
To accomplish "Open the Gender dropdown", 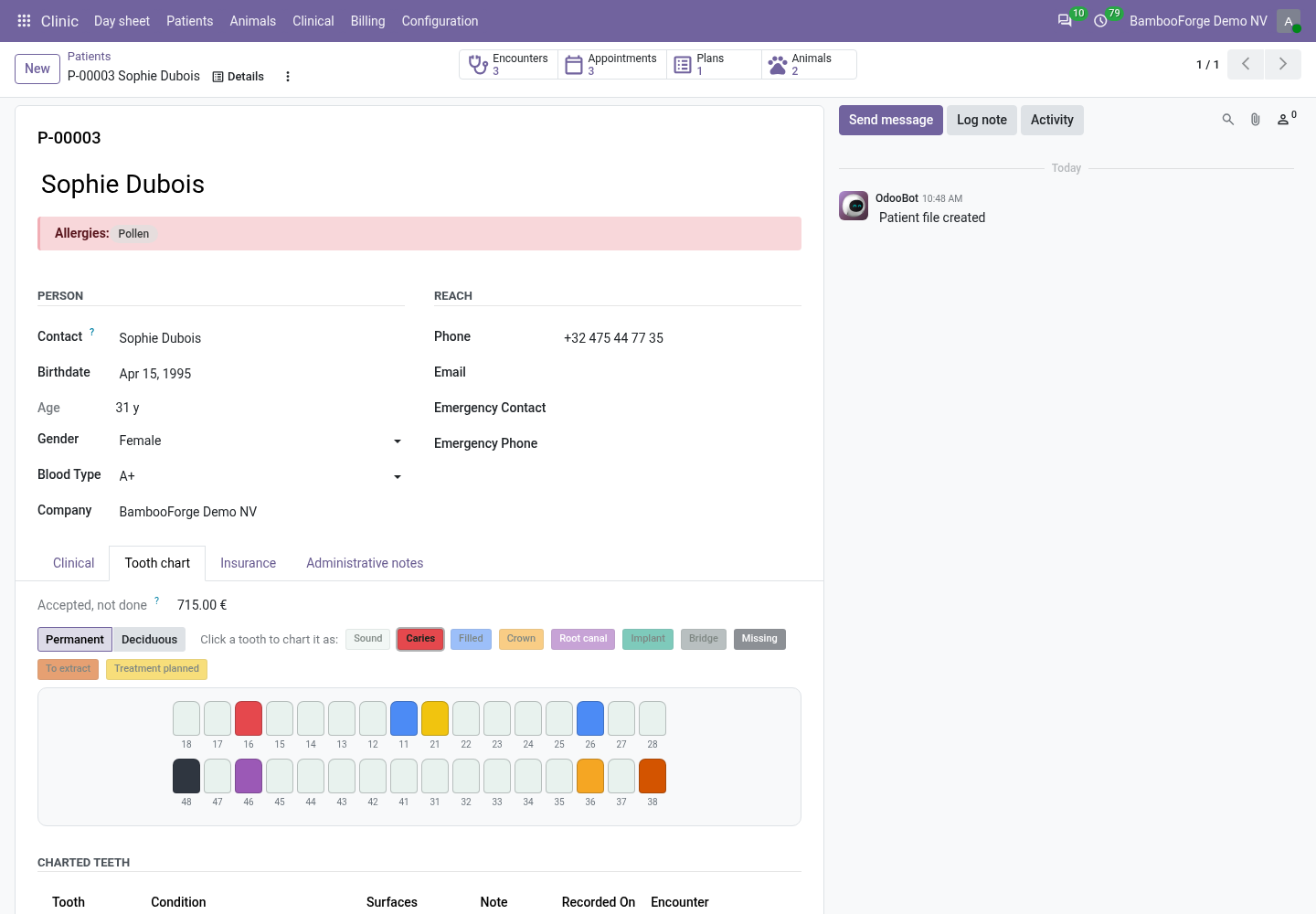I will (260, 441).
